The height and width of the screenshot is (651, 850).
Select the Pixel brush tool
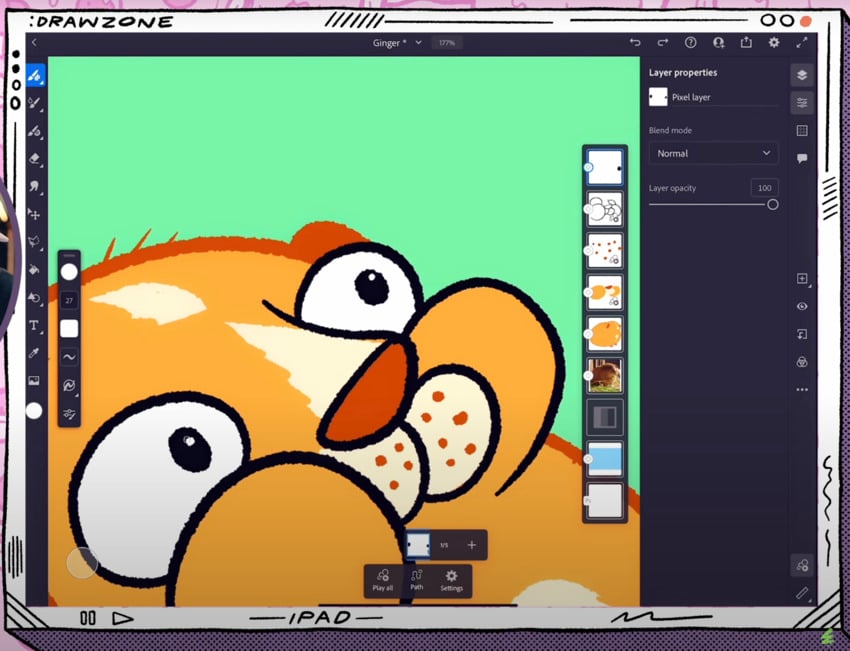tap(35, 74)
